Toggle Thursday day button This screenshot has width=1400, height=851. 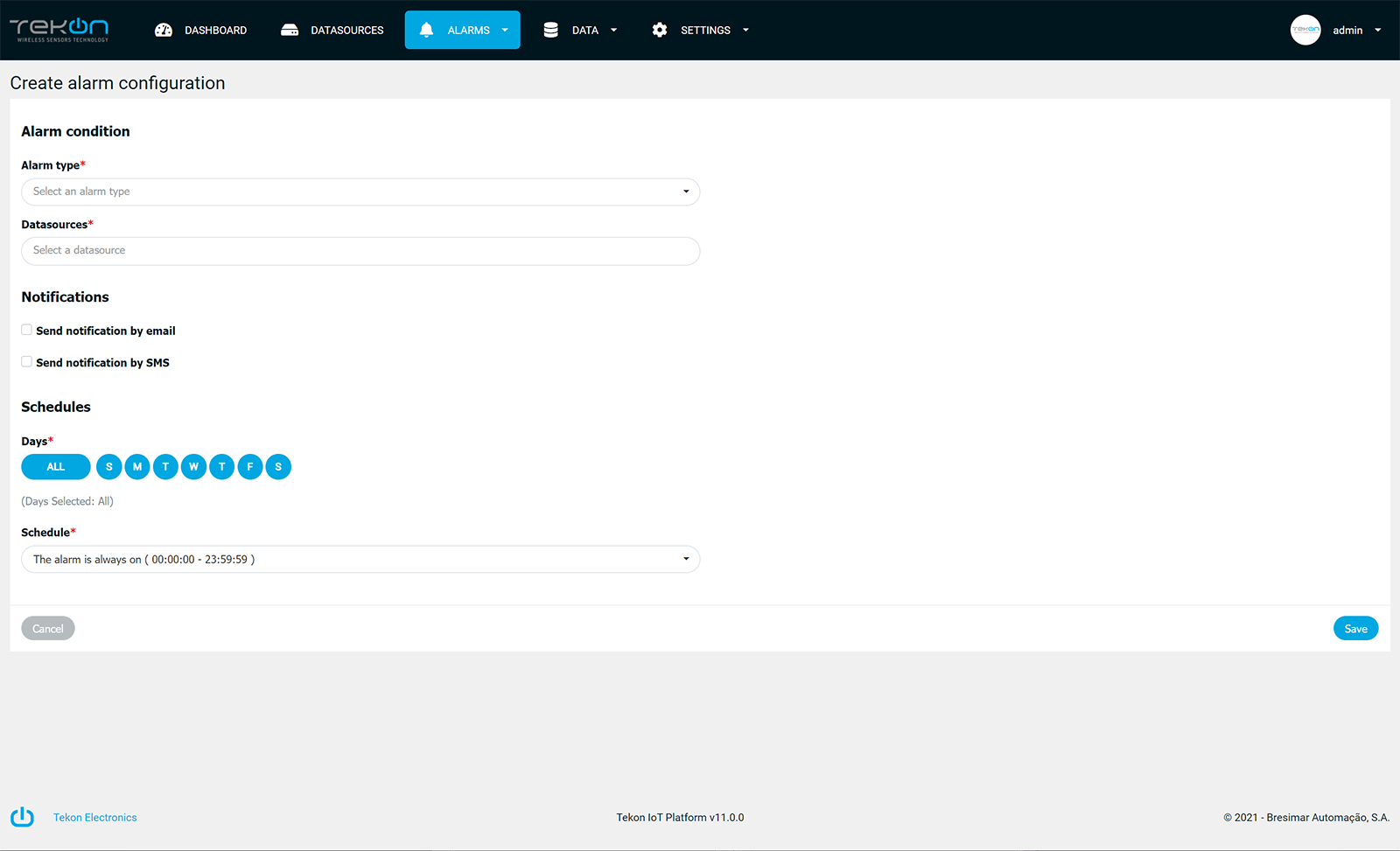tap(222, 467)
